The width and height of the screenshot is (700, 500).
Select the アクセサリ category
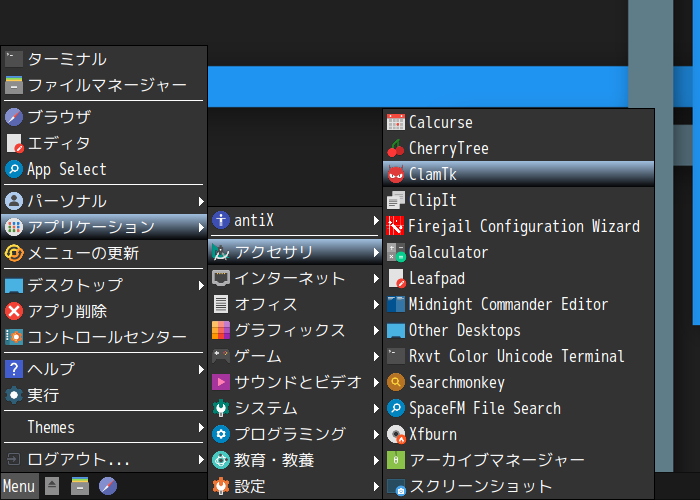coord(295,252)
